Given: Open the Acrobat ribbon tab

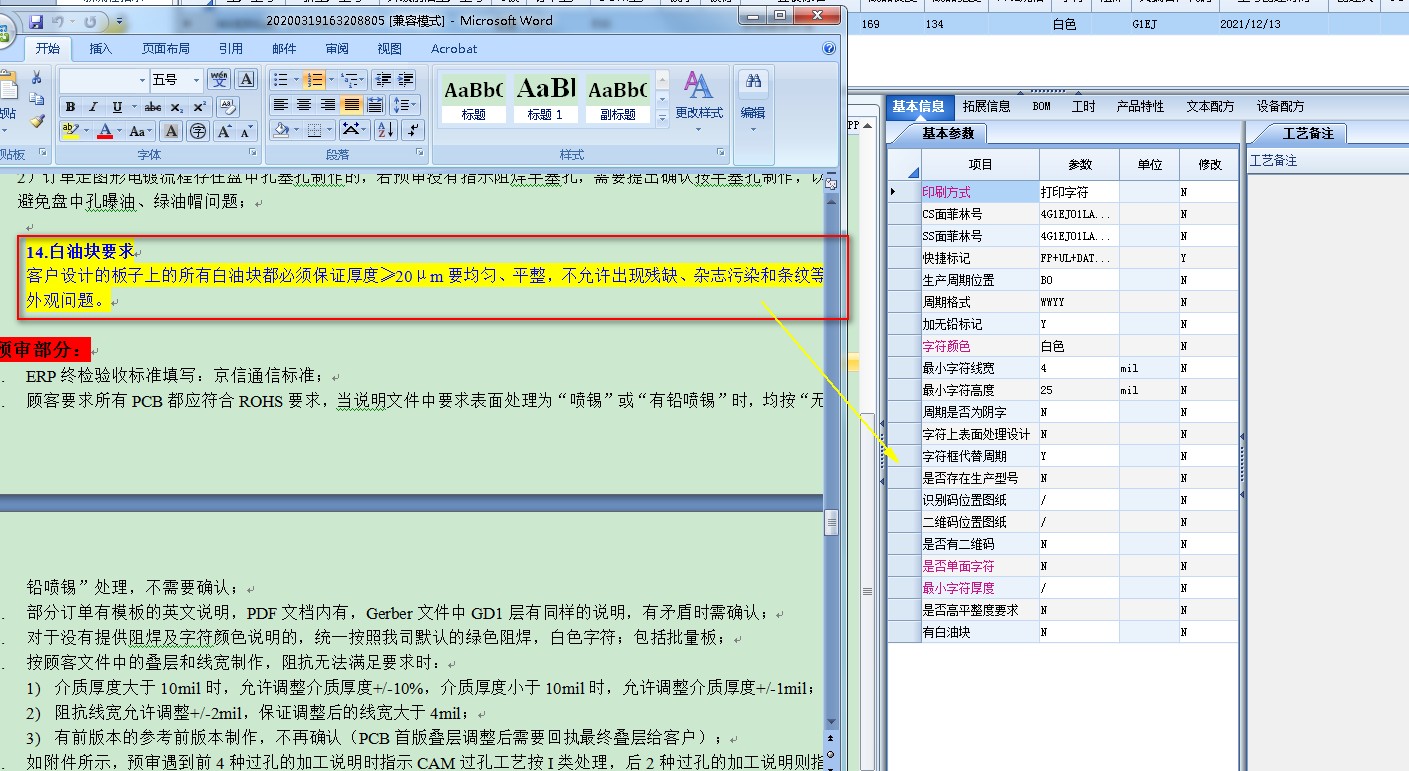Looking at the screenshot, I should pyautogui.click(x=454, y=48).
